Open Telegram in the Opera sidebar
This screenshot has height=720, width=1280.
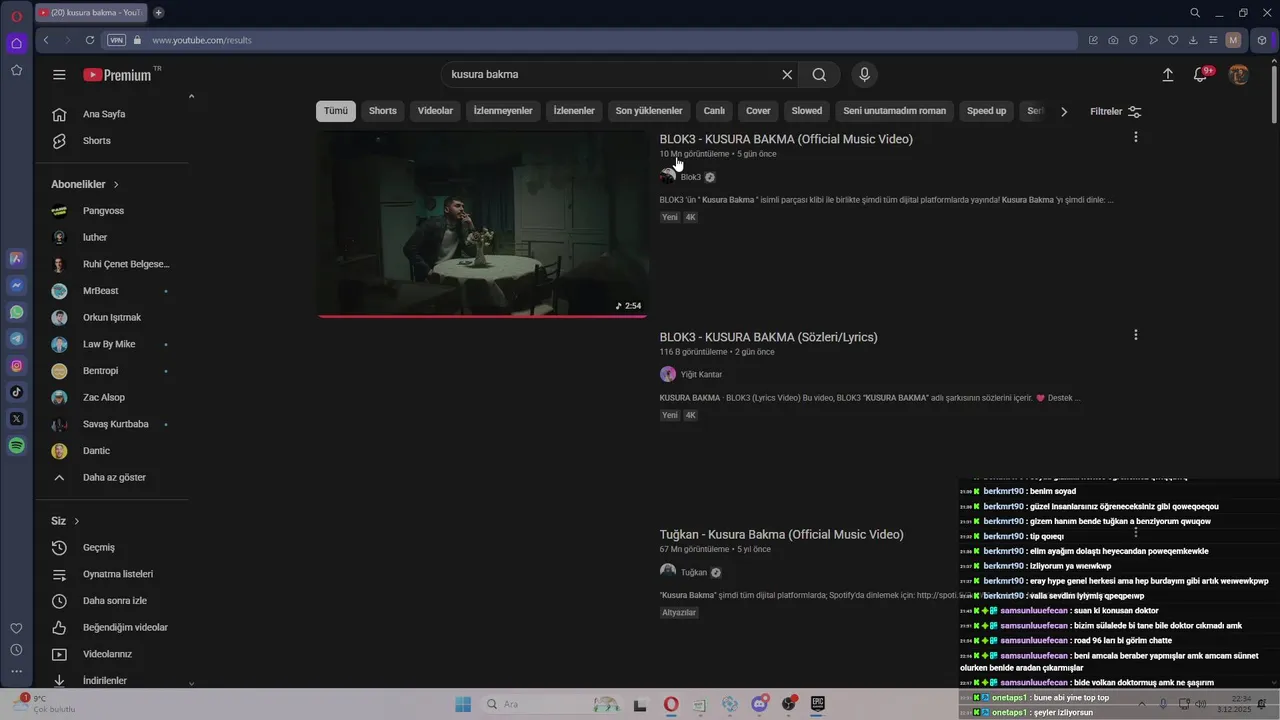(x=17, y=339)
